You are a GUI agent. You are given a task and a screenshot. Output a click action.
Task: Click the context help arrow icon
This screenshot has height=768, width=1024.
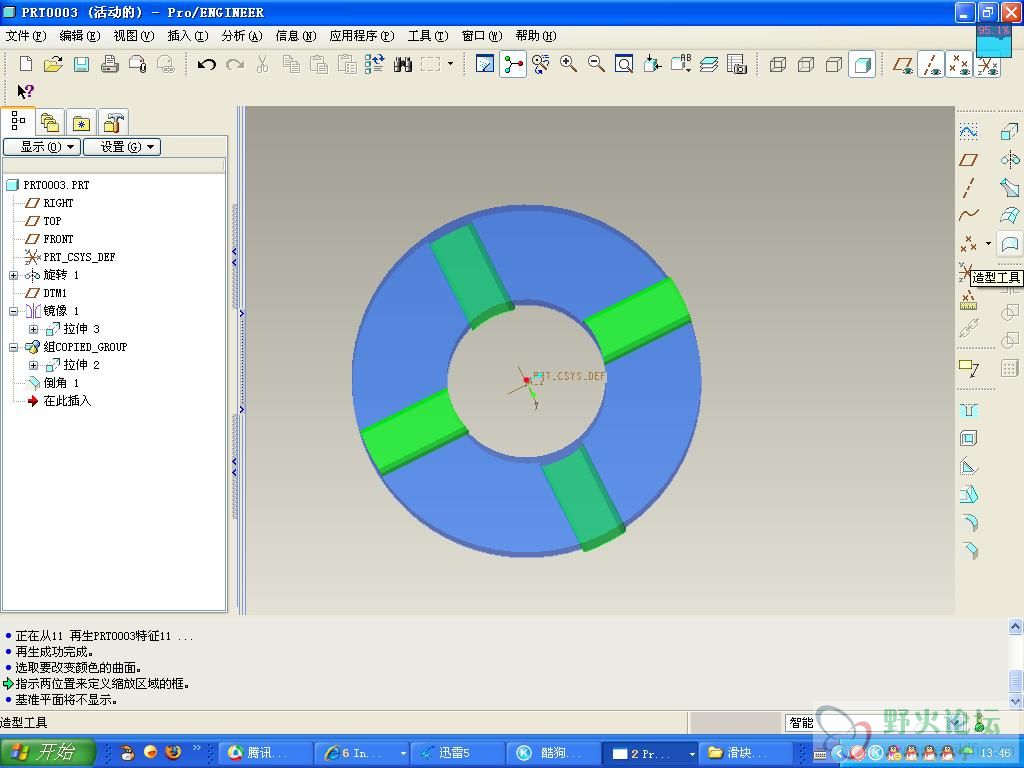pyautogui.click(x=25, y=91)
